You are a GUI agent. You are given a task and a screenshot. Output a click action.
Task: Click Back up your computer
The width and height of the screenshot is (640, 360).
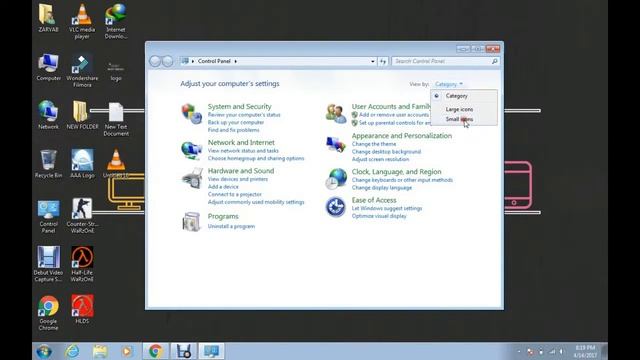[x=236, y=122]
